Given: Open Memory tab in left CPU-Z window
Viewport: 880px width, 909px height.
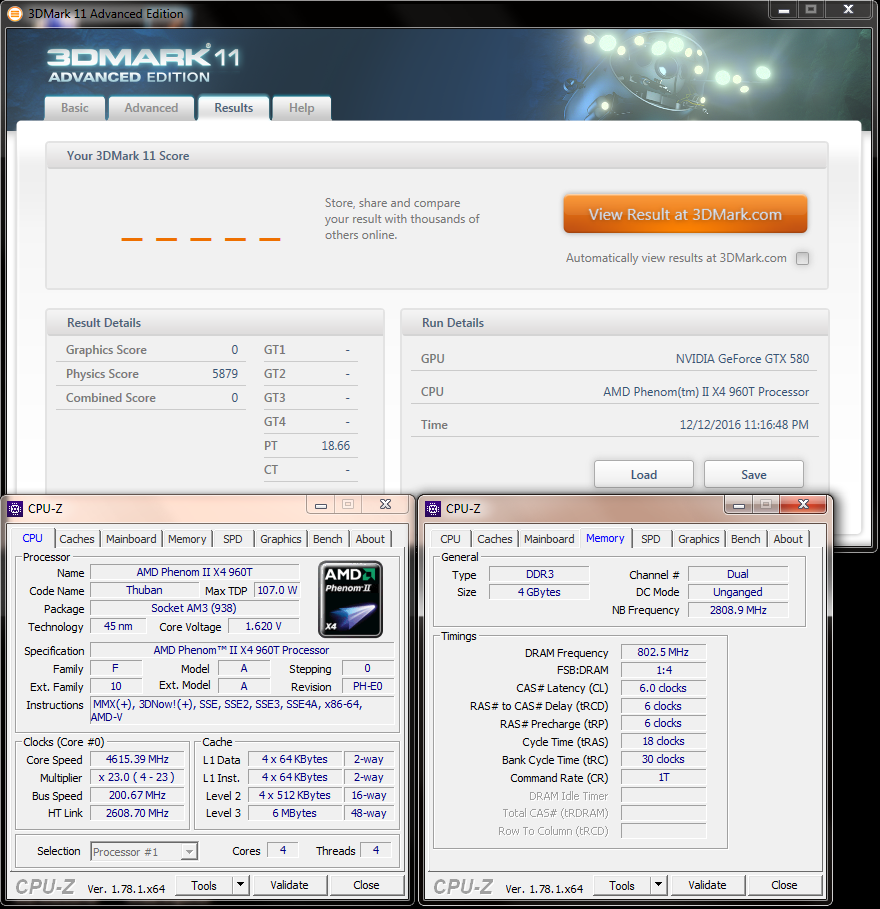Looking at the screenshot, I should [x=187, y=539].
